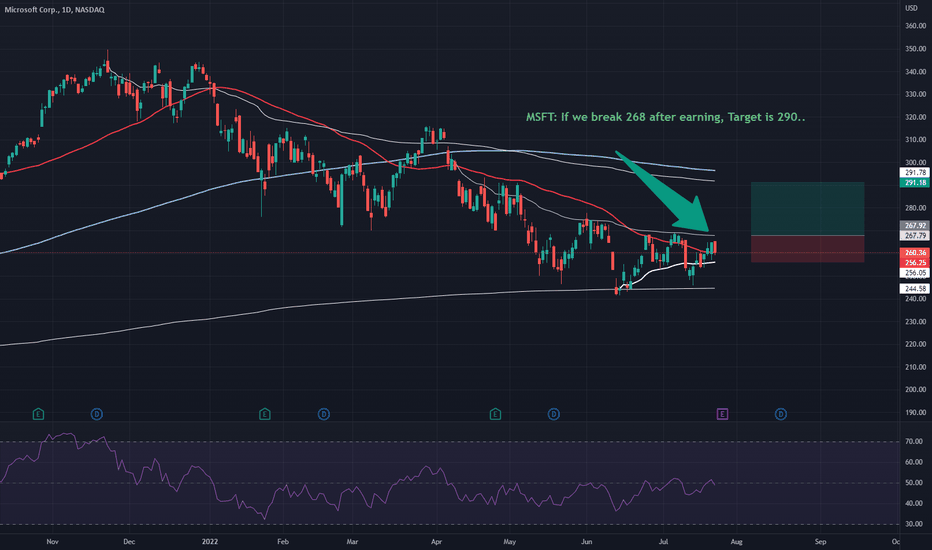Image resolution: width=932 pixels, height=550 pixels.
Task: Click the 190.00 price axis label
Action: [x=915, y=413]
